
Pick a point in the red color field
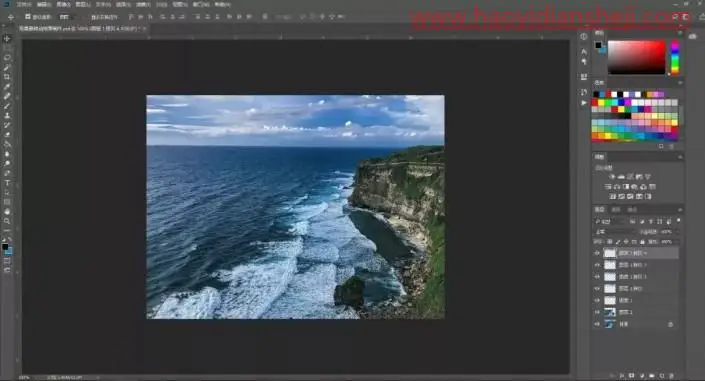636,58
